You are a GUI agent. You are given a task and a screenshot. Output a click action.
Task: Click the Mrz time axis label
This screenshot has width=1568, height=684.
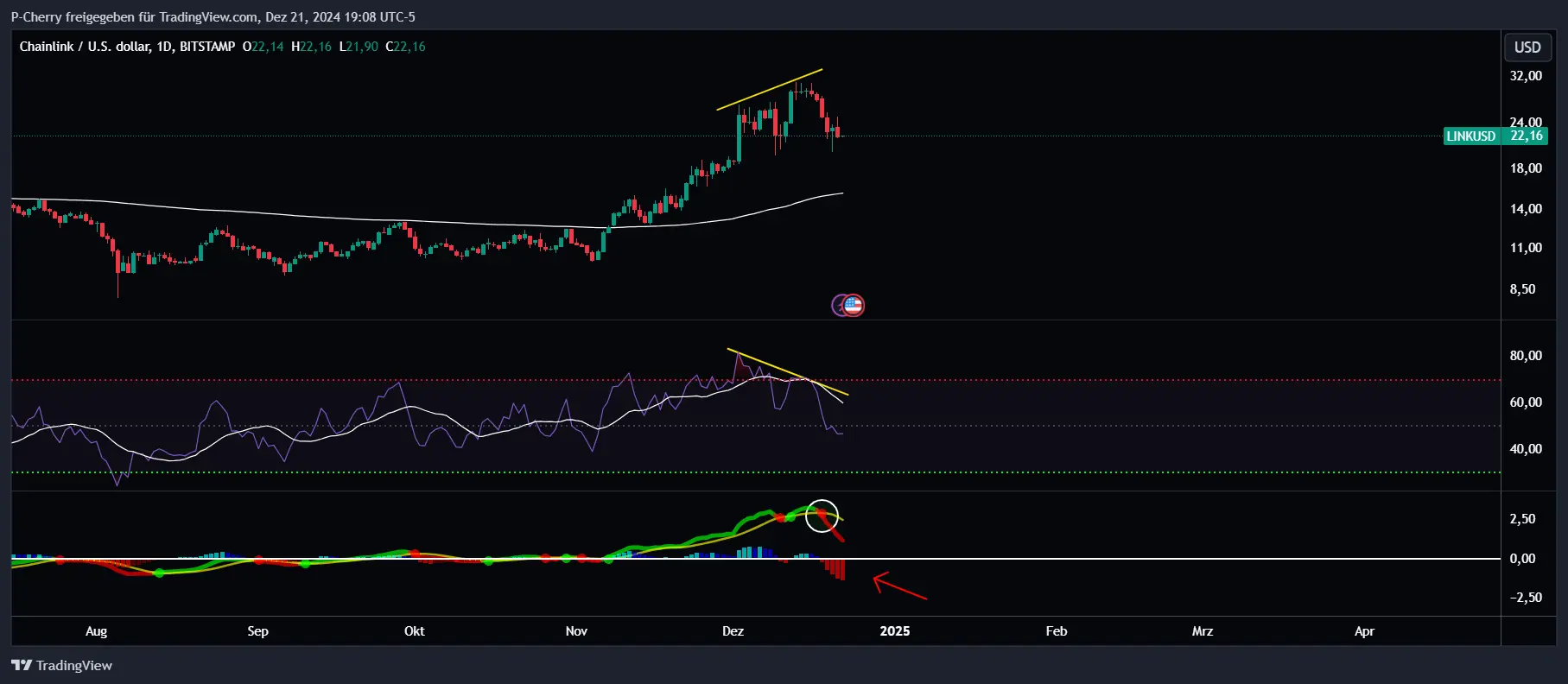pos(1203,631)
